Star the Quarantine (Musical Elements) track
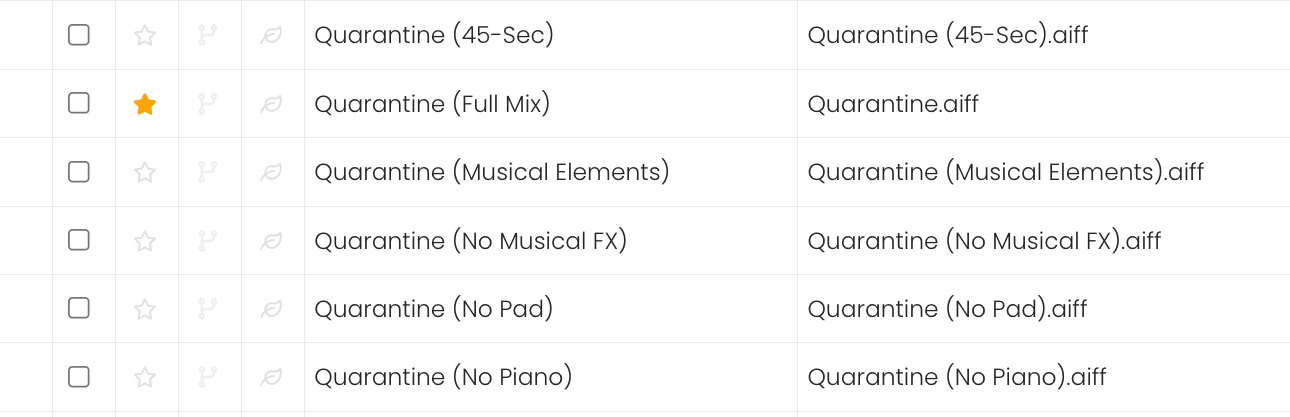 145,172
